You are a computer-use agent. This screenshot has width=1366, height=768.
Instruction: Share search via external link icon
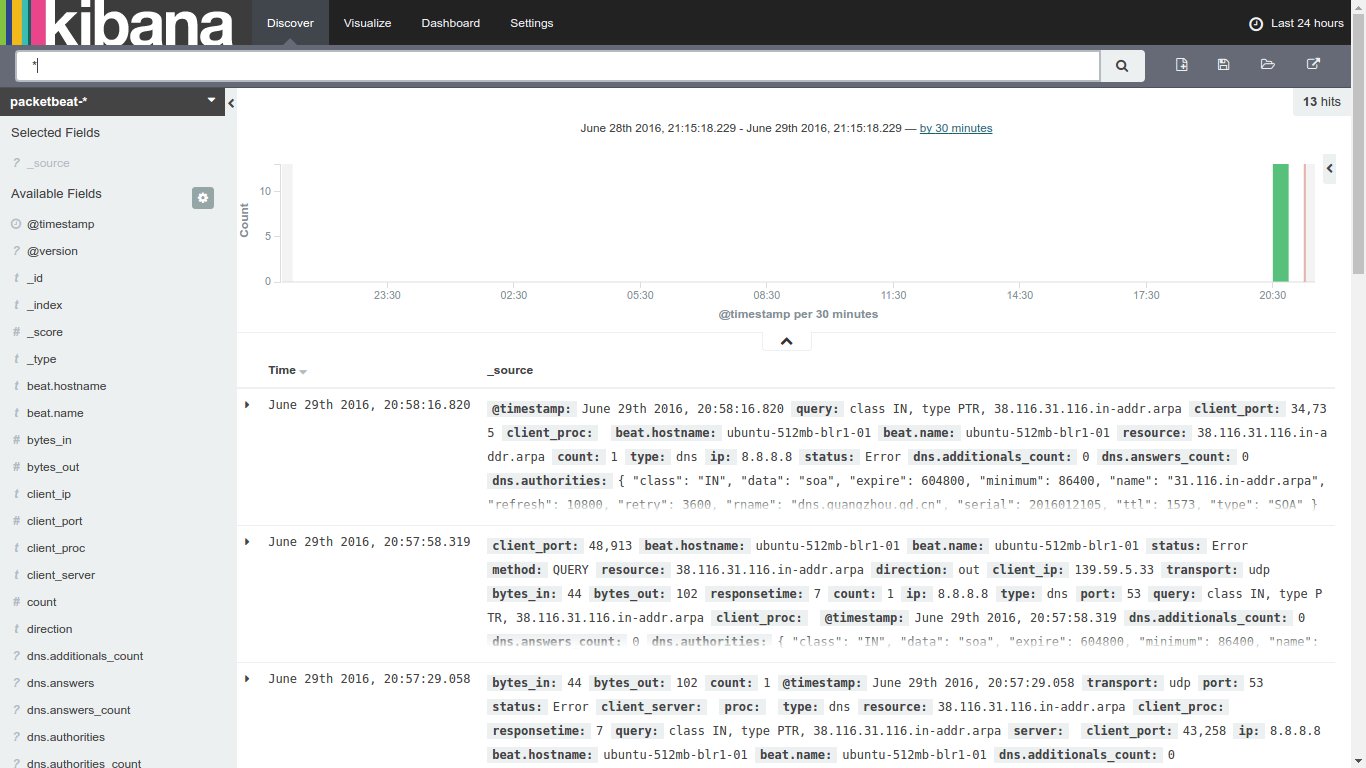(1313, 64)
